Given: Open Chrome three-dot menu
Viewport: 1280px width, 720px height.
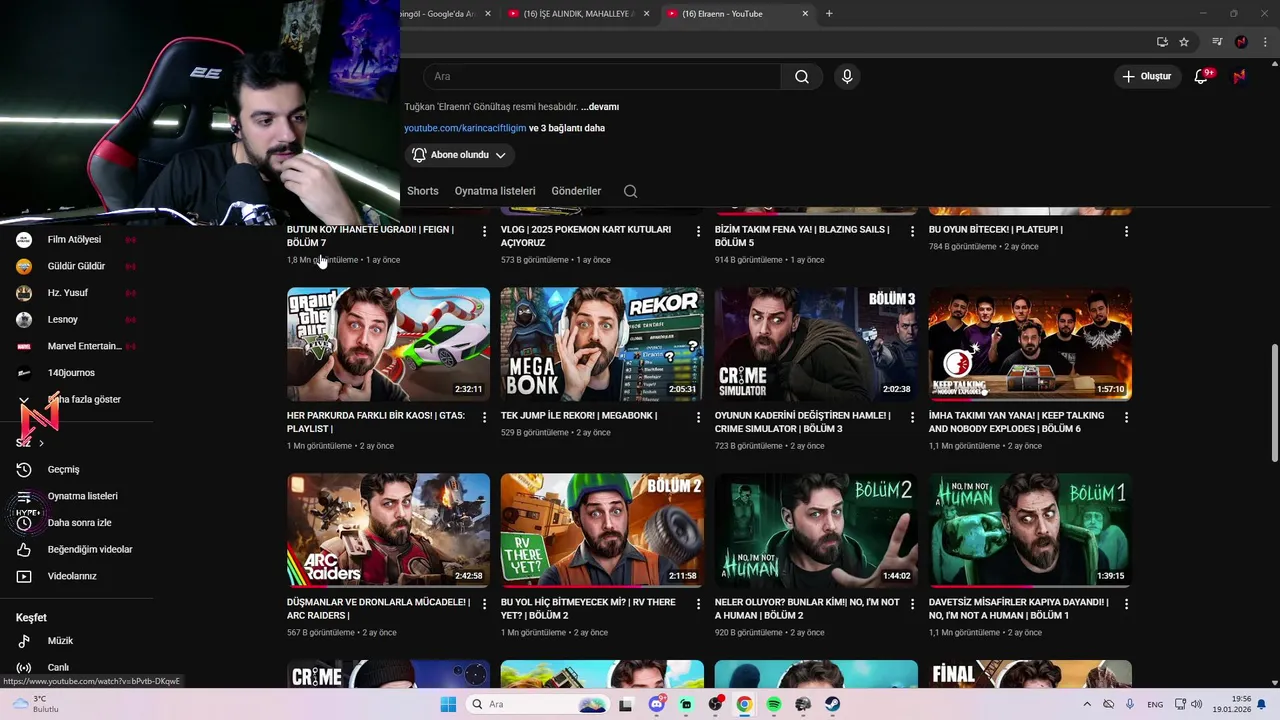Looking at the screenshot, I should [1263, 42].
